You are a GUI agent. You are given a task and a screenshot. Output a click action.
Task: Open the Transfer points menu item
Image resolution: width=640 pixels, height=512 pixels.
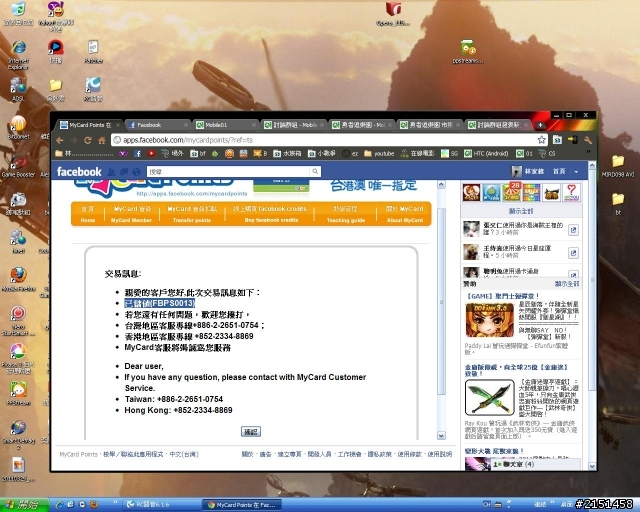(192, 214)
